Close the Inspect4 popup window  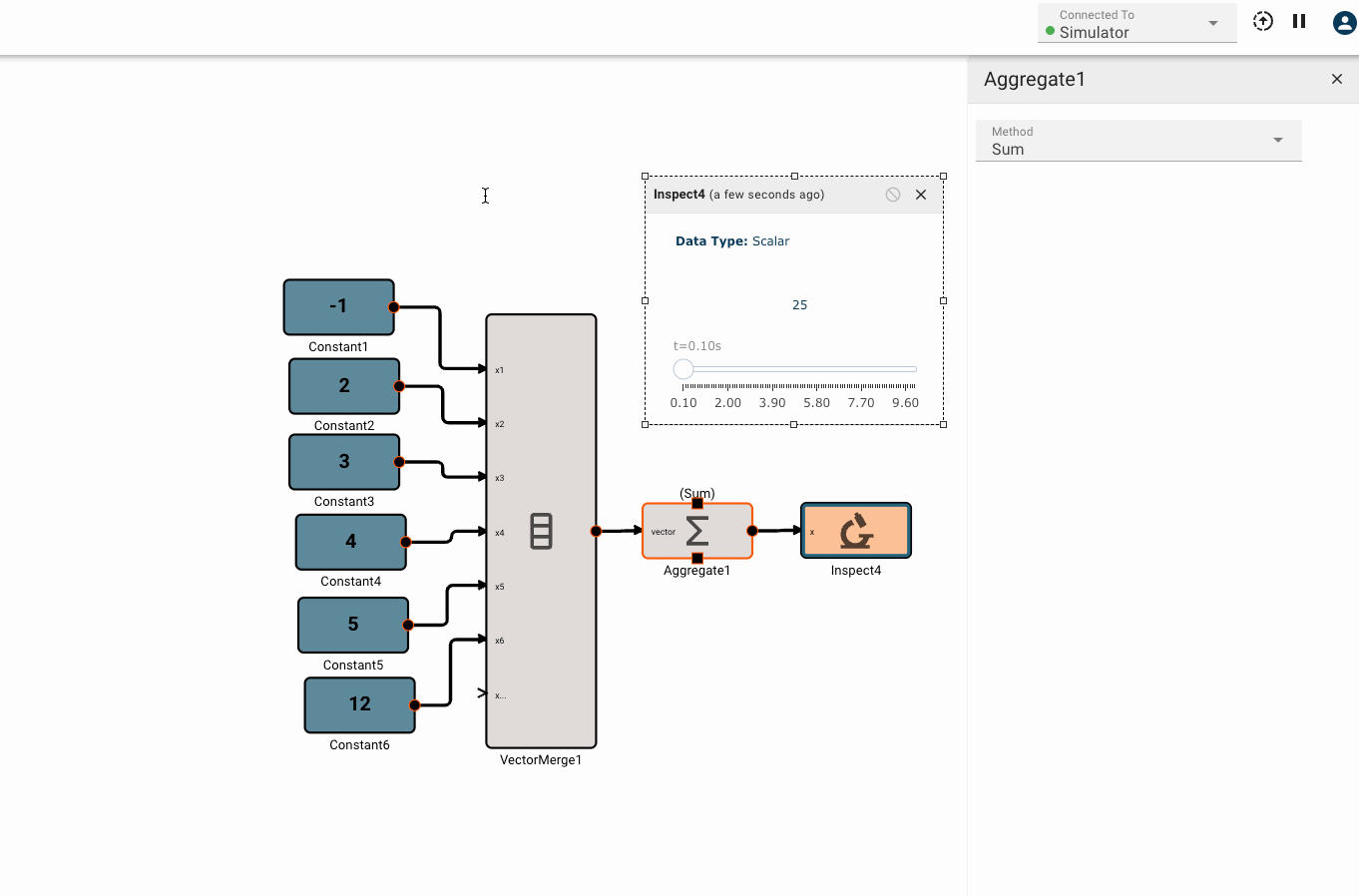pyautogui.click(x=921, y=195)
